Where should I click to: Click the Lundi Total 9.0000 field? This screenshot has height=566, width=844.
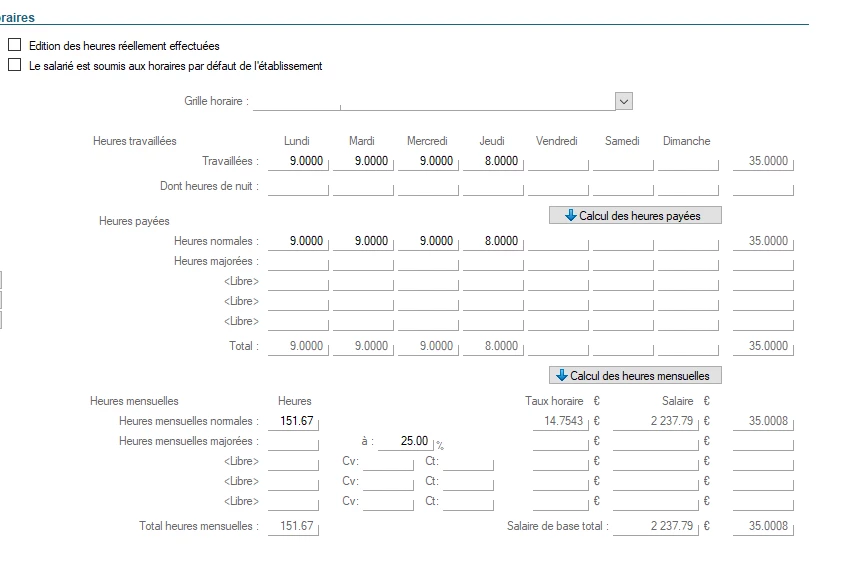pyautogui.click(x=298, y=346)
